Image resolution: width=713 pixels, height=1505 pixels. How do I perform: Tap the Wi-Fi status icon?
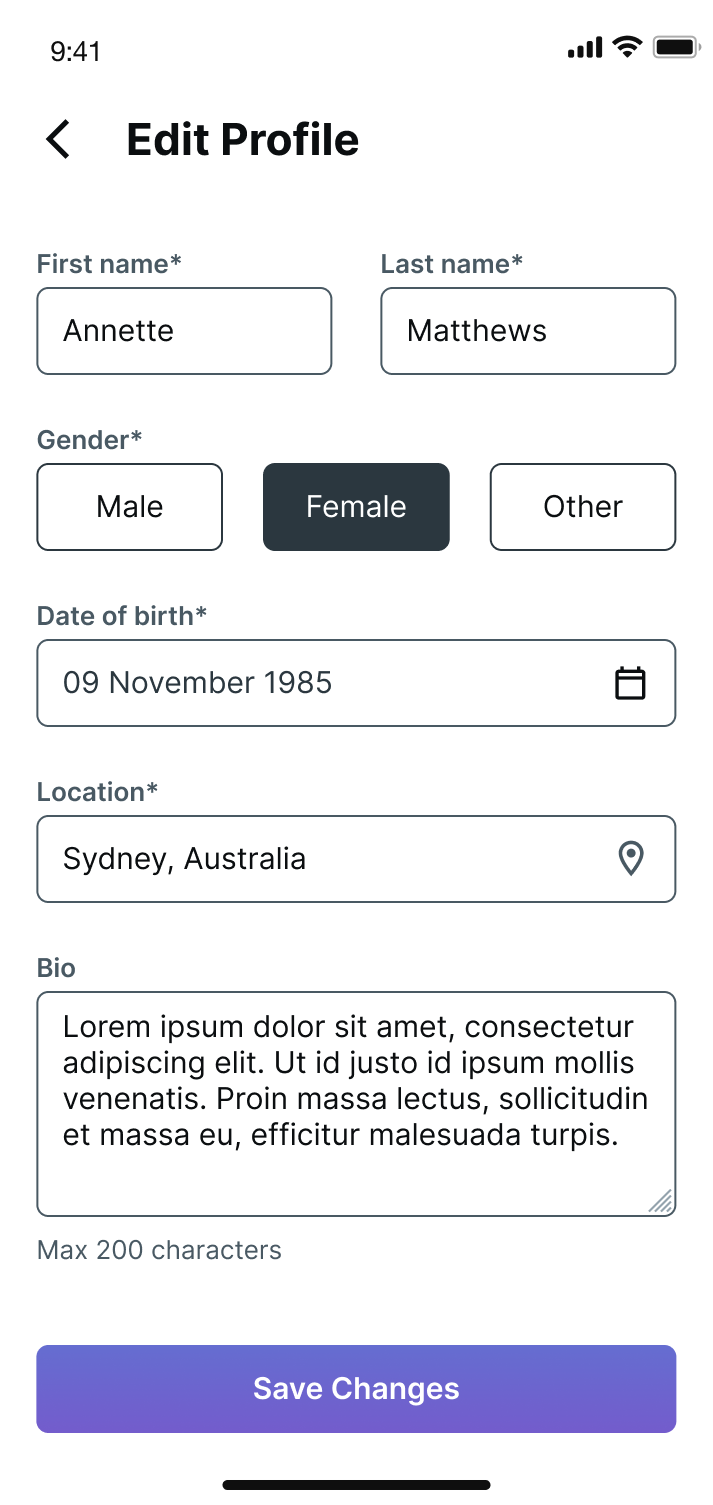pyautogui.click(x=627, y=47)
